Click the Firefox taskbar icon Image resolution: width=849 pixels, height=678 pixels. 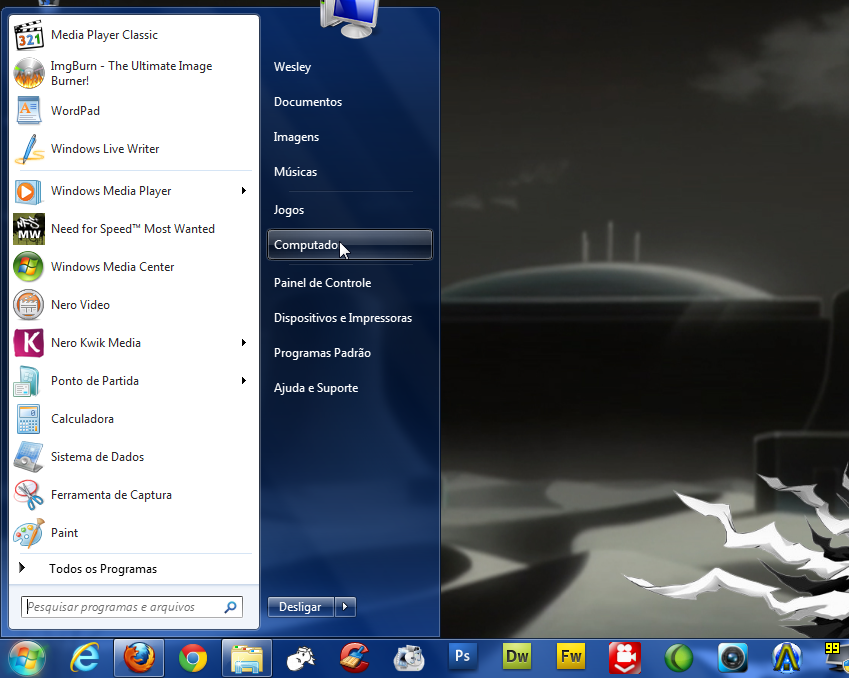138,658
